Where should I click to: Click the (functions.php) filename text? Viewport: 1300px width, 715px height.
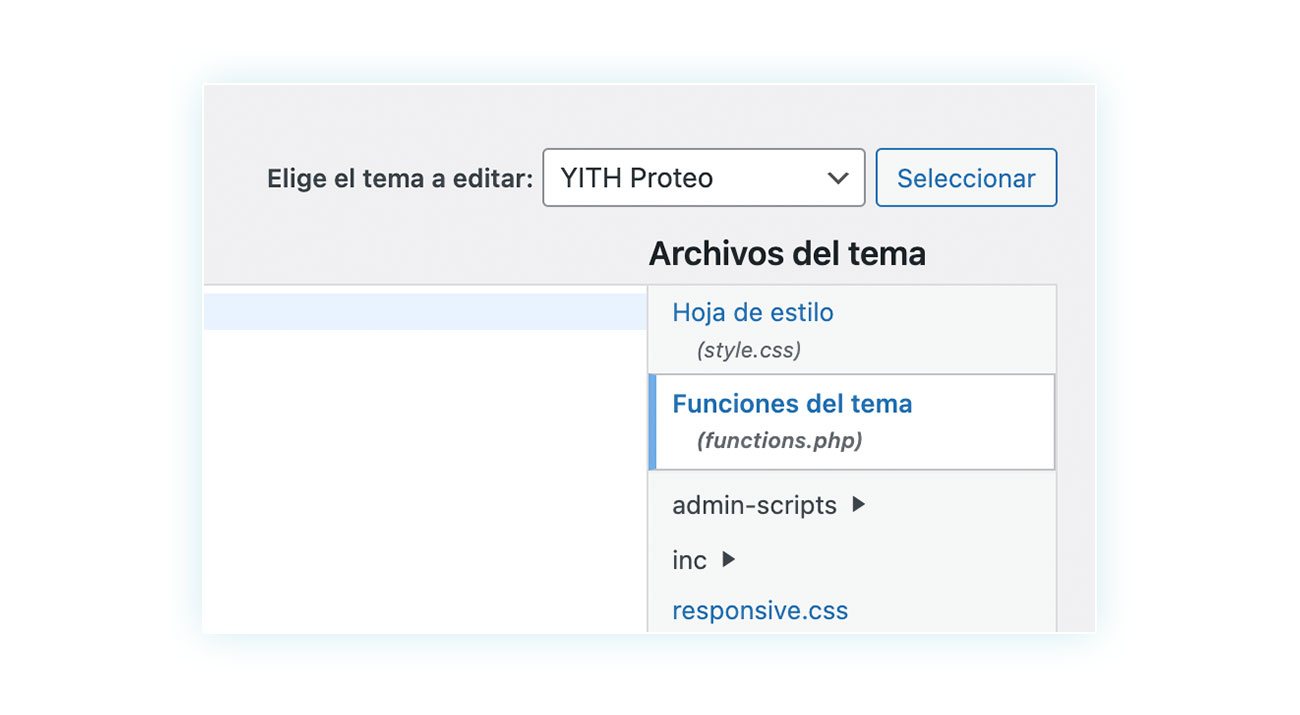779,441
